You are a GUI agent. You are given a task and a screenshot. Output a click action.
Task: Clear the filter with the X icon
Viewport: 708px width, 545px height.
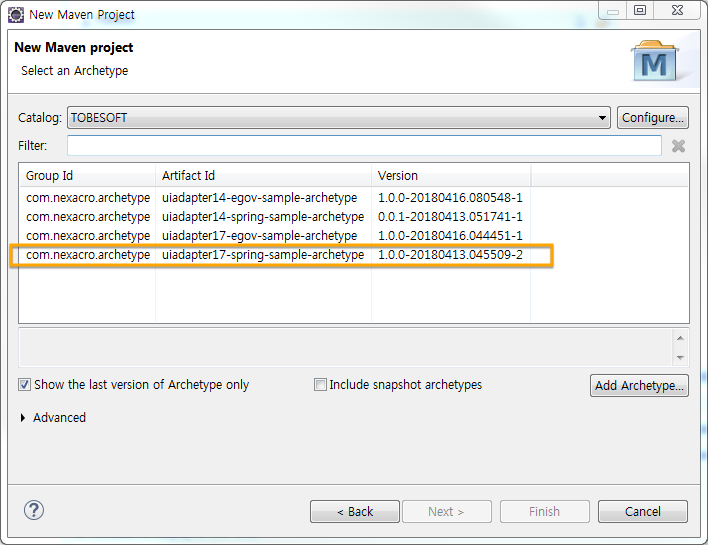pyautogui.click(x=678, y=146)
